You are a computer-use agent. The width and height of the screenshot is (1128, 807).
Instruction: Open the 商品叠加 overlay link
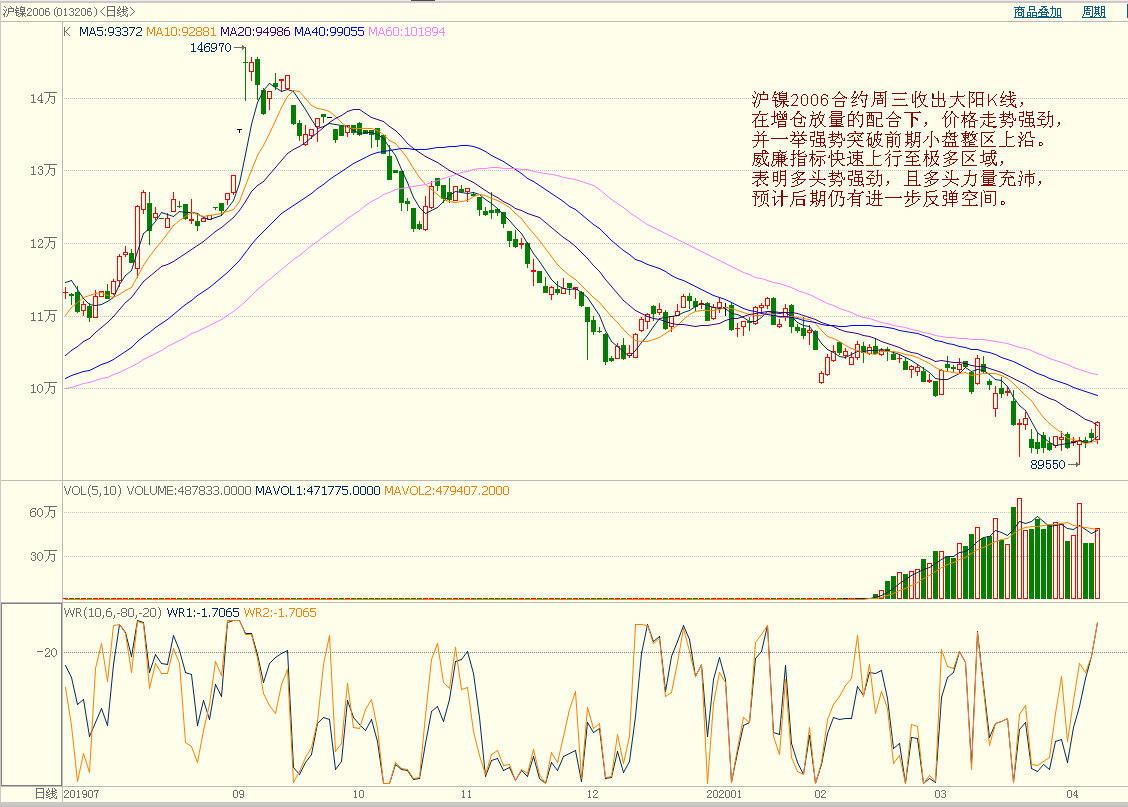1036,12
